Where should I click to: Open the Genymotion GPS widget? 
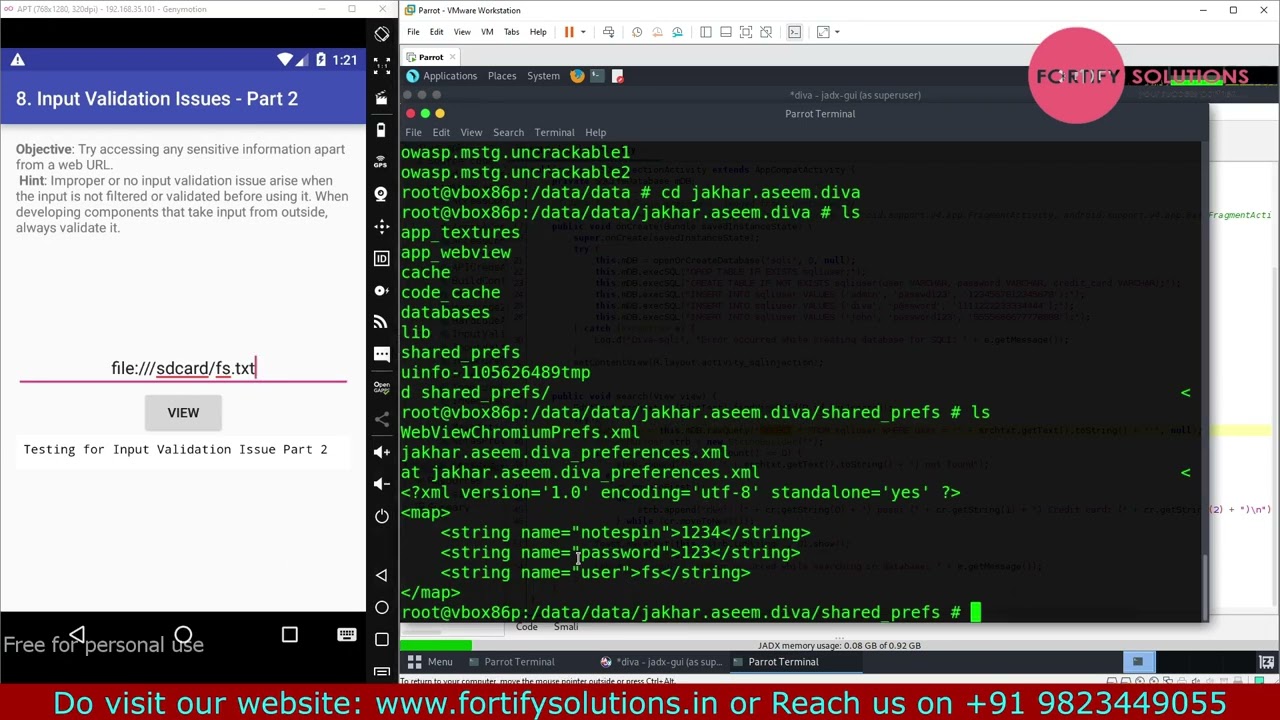click(382, 162)
